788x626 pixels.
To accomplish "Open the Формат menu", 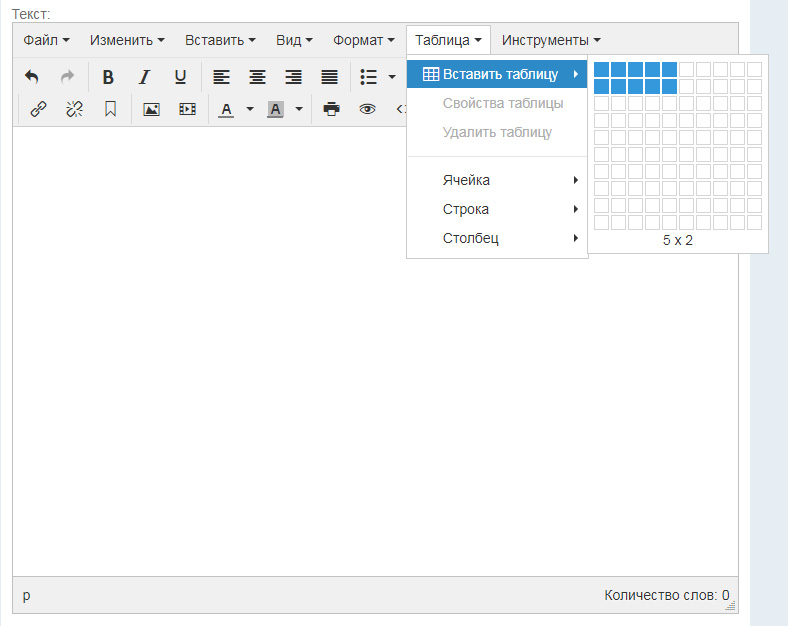I will pyautogui.click(x=363, y=40).
